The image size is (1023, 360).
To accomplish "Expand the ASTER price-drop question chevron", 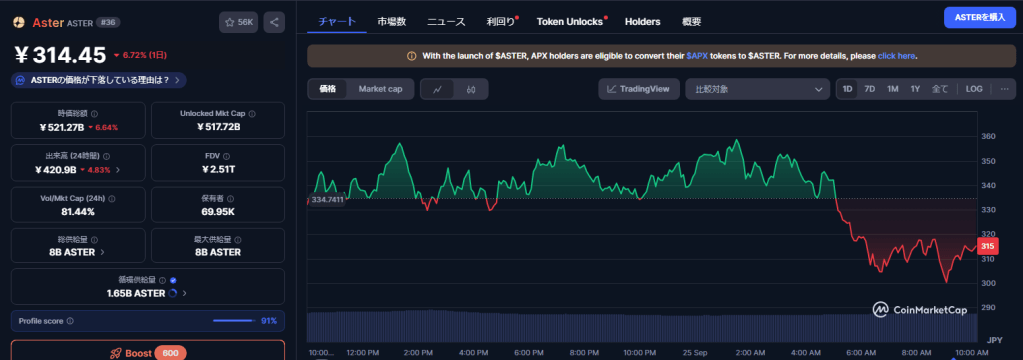I will click(x=177, y=80).
